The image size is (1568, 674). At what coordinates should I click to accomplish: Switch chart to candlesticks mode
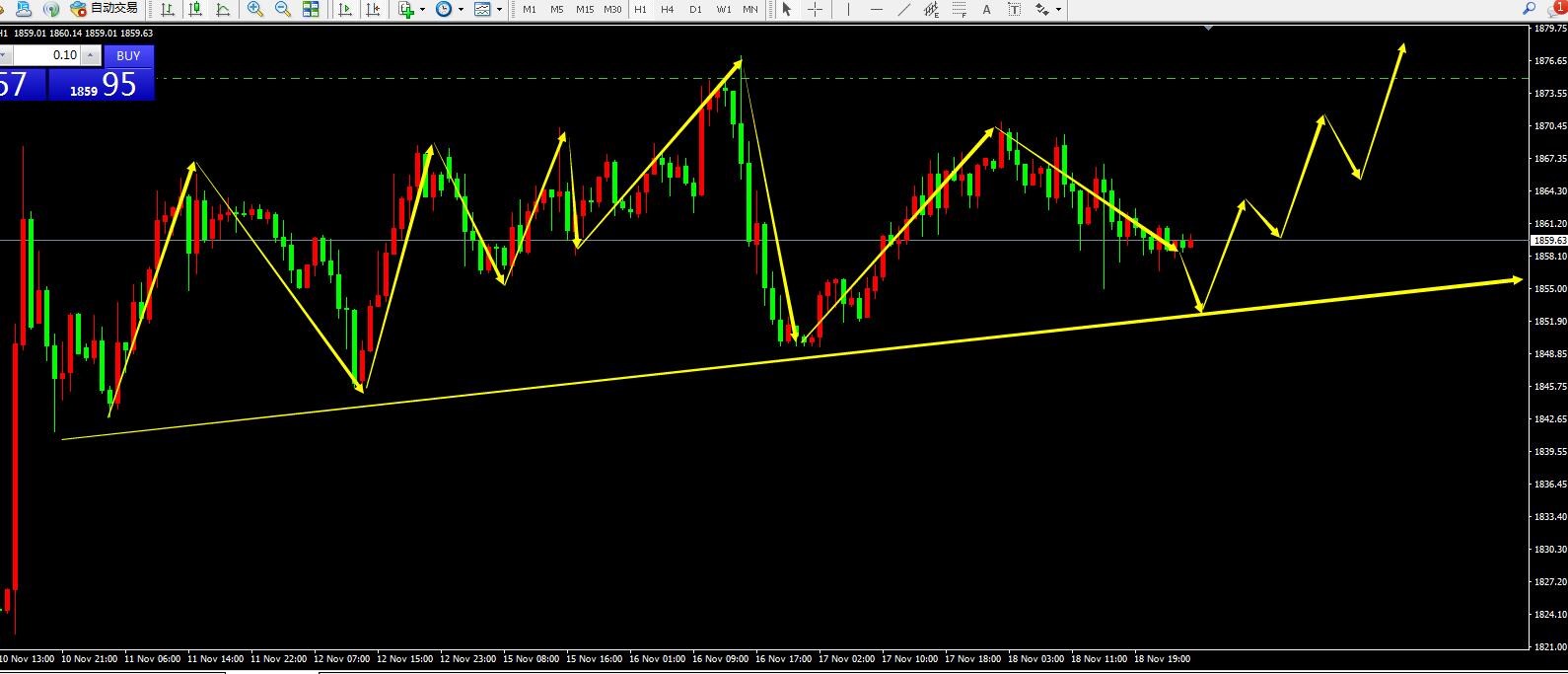pyautogui.click(x=195, y=9)
